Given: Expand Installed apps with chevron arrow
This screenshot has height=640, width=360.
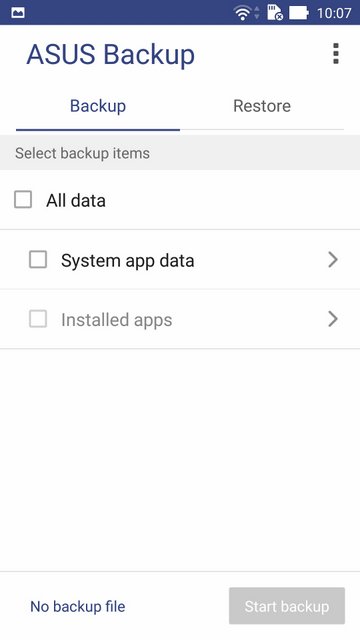Looking at the screenshot, I should coord(333,319).
